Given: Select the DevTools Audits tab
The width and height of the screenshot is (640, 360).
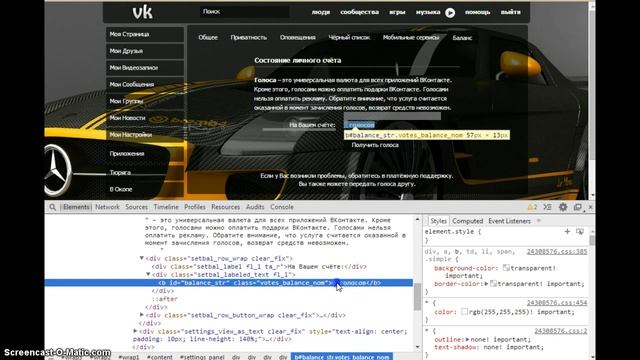Looking at the screenshot, I should (x=255, y=207).
